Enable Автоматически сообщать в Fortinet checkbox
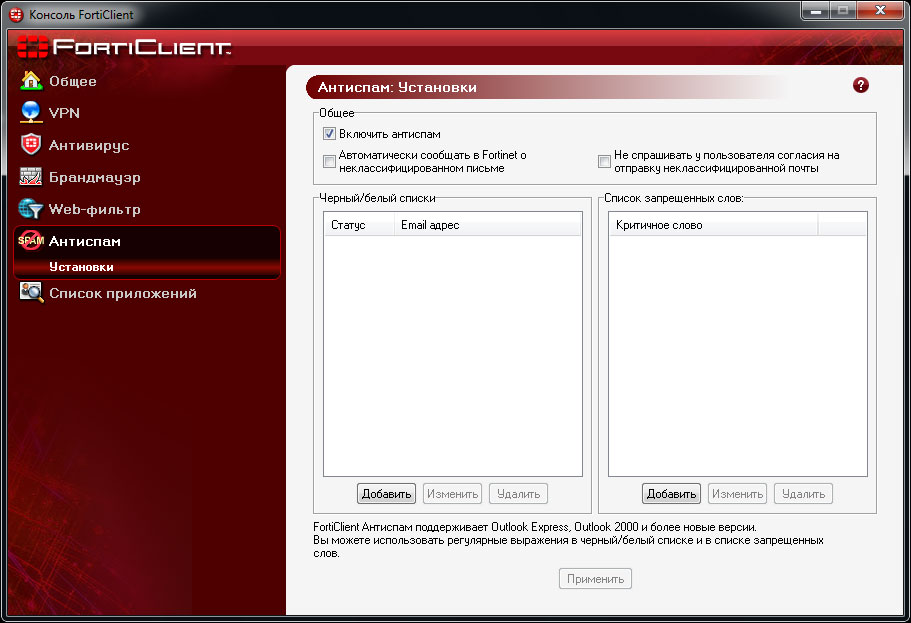911x623 pixels. pos(329,161)
